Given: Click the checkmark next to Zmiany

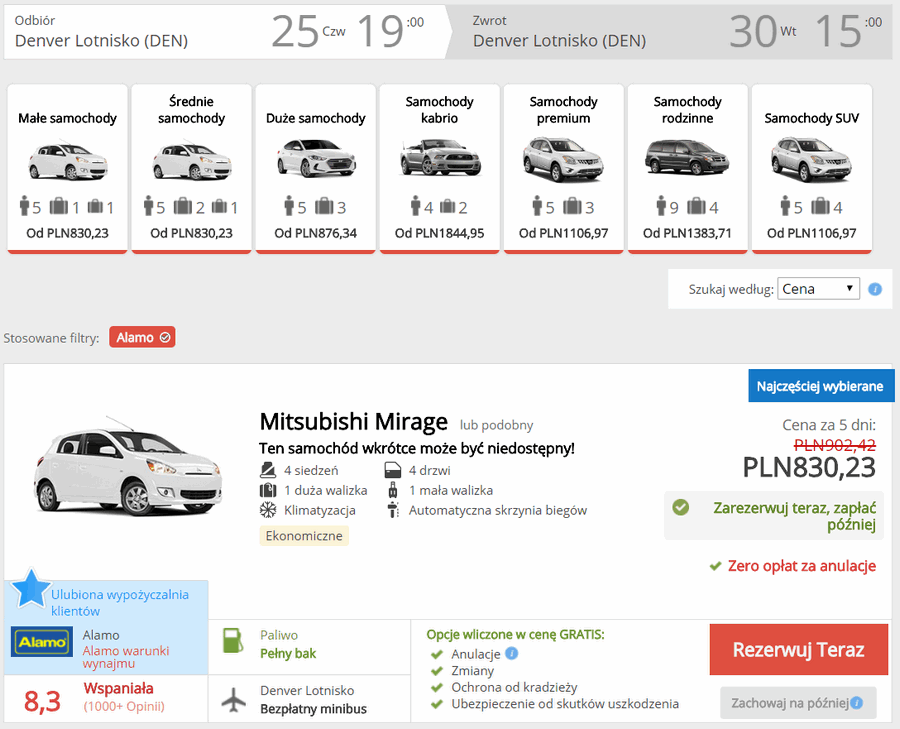Looking at the screenshot, I should [437, 670].
